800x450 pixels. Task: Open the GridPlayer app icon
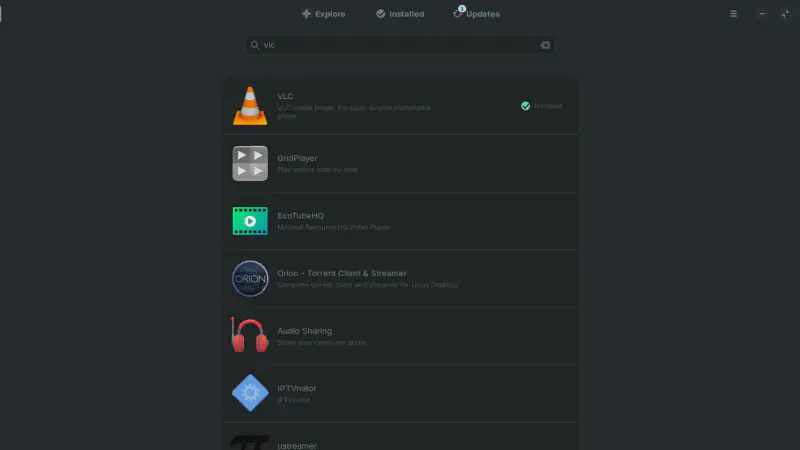tap(250, 163)
